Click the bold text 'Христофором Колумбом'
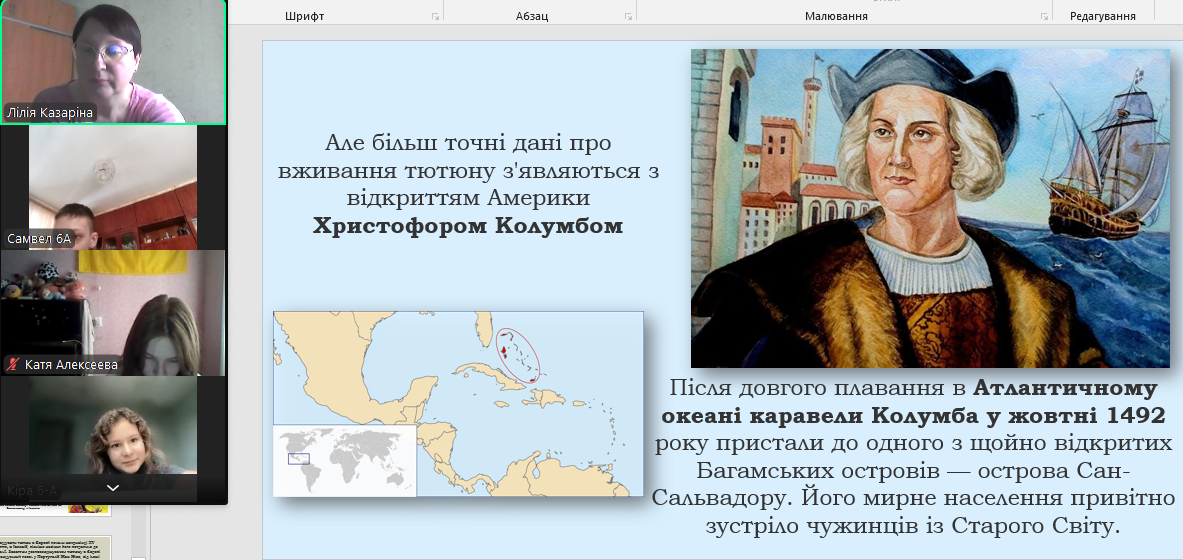The width and height of the screenshot is (1183, 560). point(468,226)
